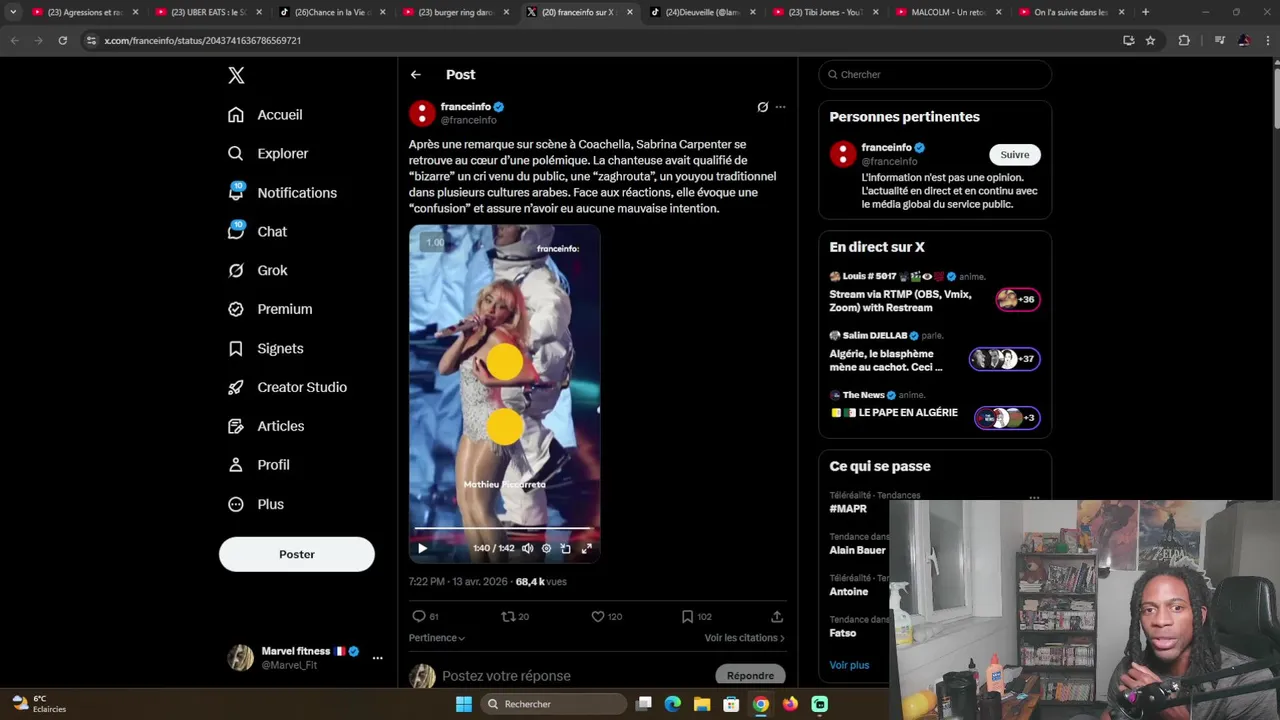Open the weather widget showing 6°C
The width and height of the screenshot is (1280, 720).
tap(40, 704)
